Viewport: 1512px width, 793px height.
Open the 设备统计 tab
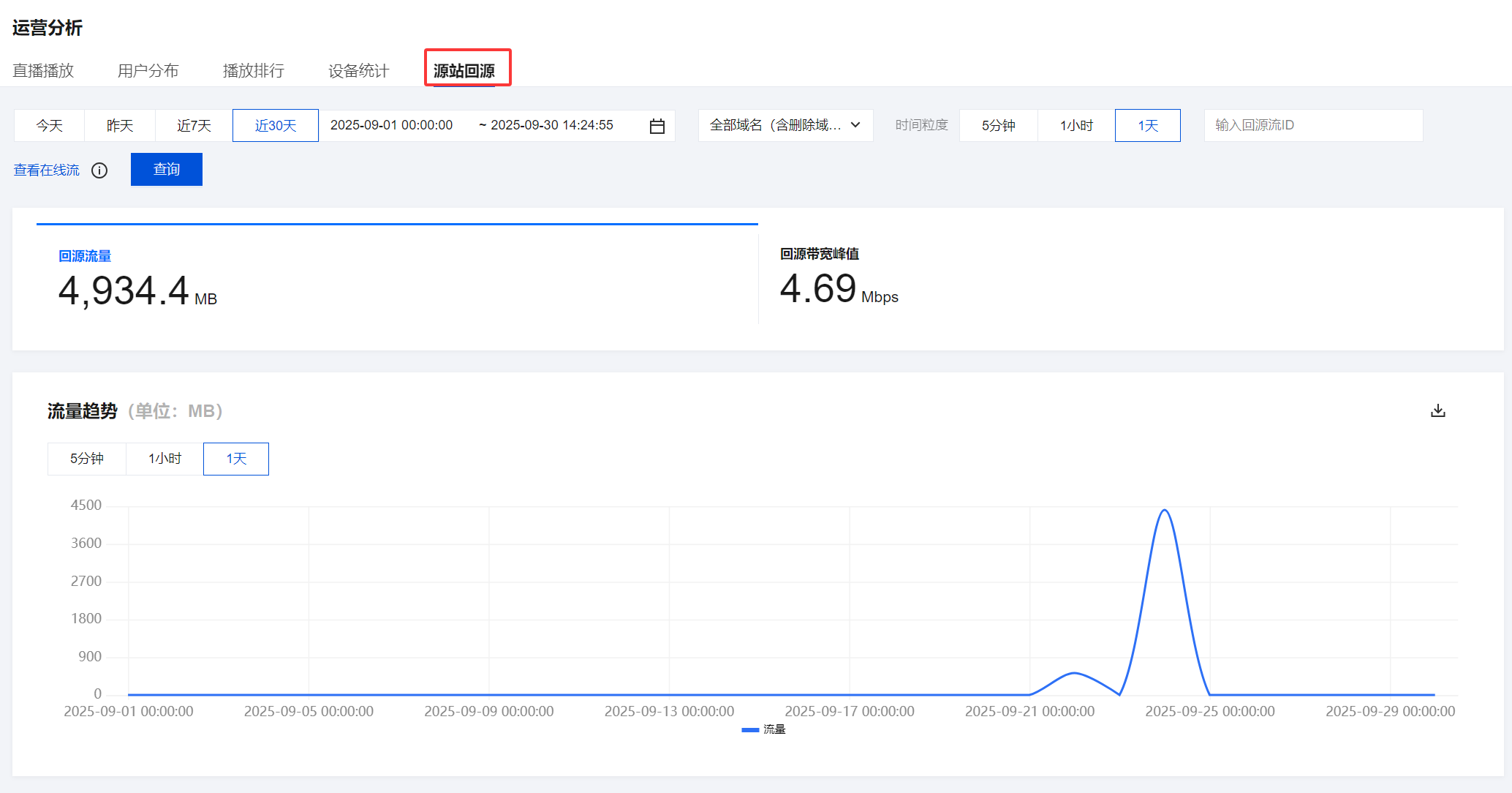point(358,71)
